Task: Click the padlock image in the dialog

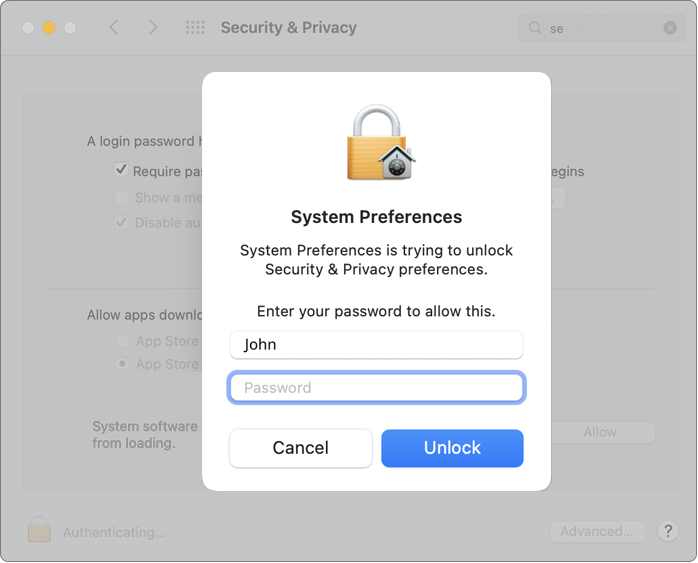Action: [379, 143]
